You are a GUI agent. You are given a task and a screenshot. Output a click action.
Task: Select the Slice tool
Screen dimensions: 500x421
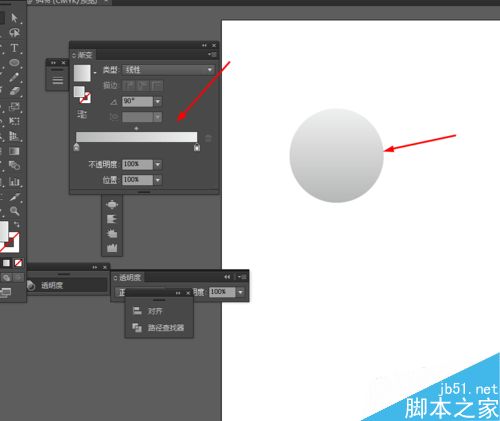pos(14,197)
